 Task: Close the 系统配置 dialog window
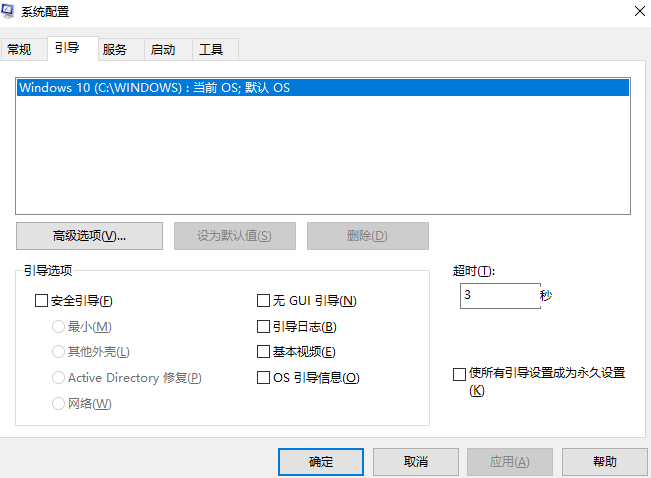639,11
